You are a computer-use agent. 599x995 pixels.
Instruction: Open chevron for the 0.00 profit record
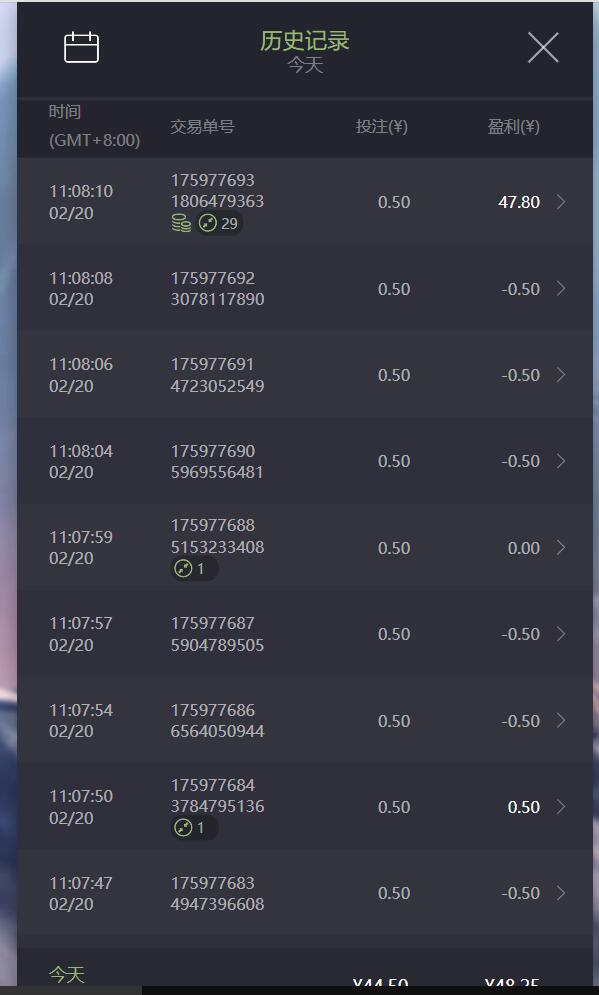coord(561,548)
